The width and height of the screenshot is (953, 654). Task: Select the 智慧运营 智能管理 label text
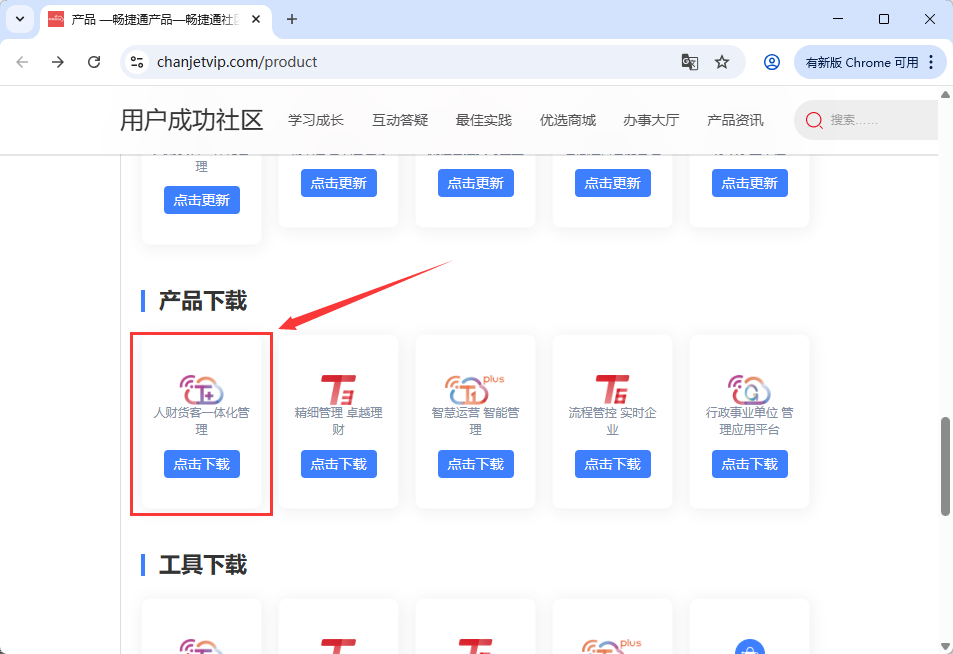coord(476,421)
